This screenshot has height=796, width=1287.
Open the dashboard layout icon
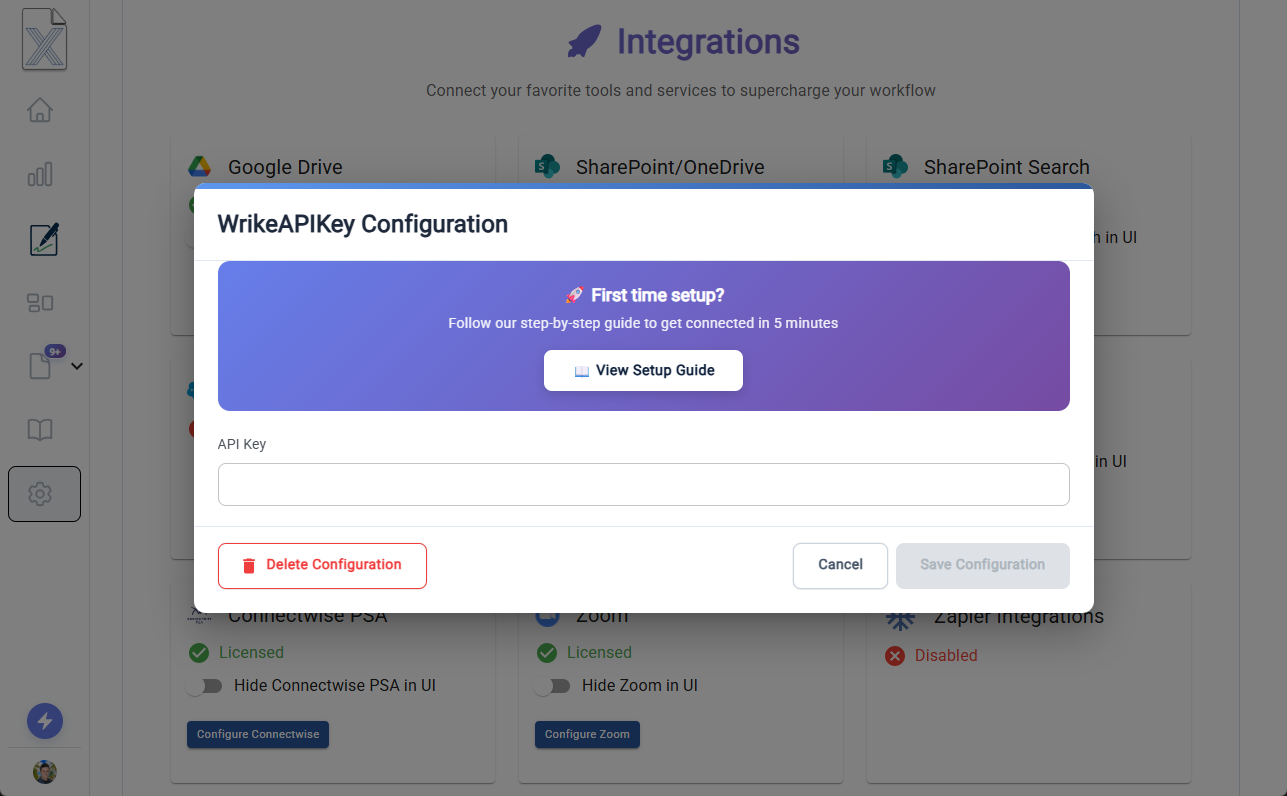pos(40,302)
